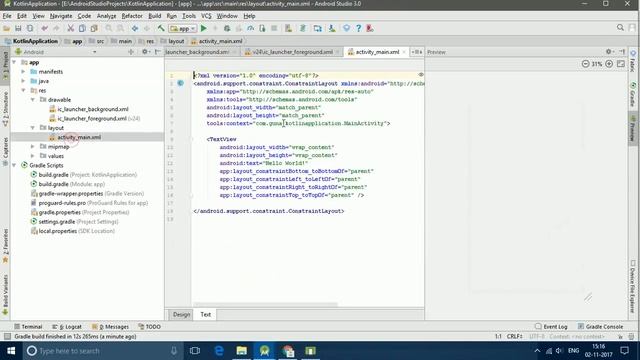Open Preview panel settings gear
The width and height of the screenshot is (640, 360).
click(x=609, y=52)
